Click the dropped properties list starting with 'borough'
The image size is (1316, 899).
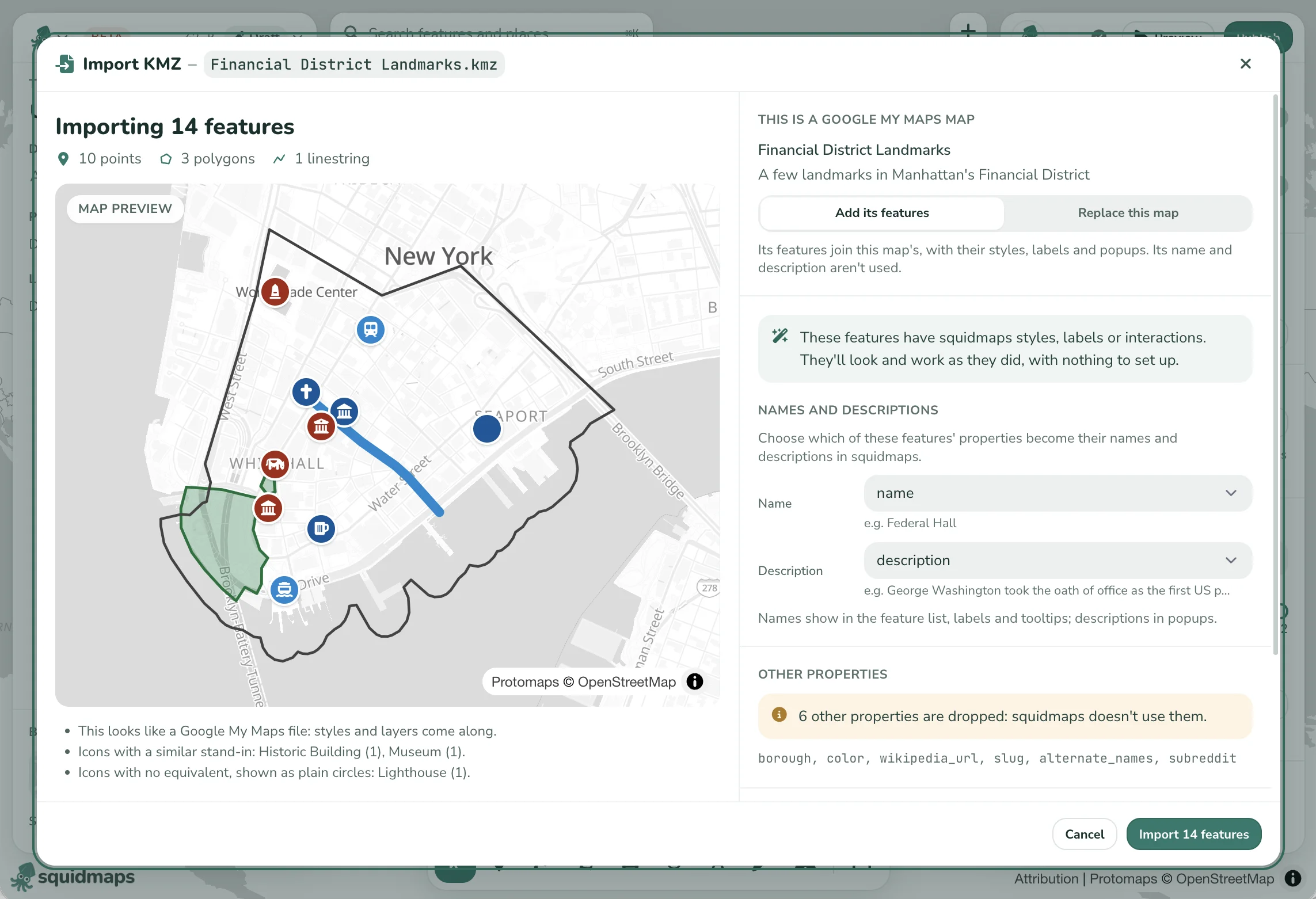[x=997, y=758]
